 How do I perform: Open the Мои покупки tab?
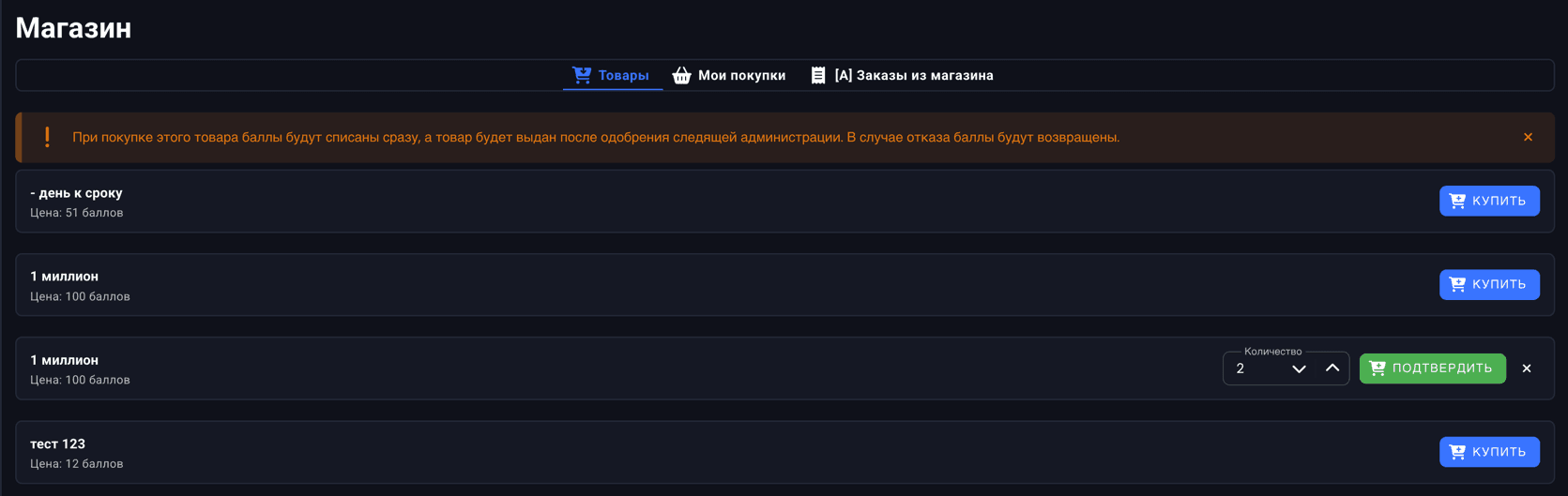(x=740, y=75)
